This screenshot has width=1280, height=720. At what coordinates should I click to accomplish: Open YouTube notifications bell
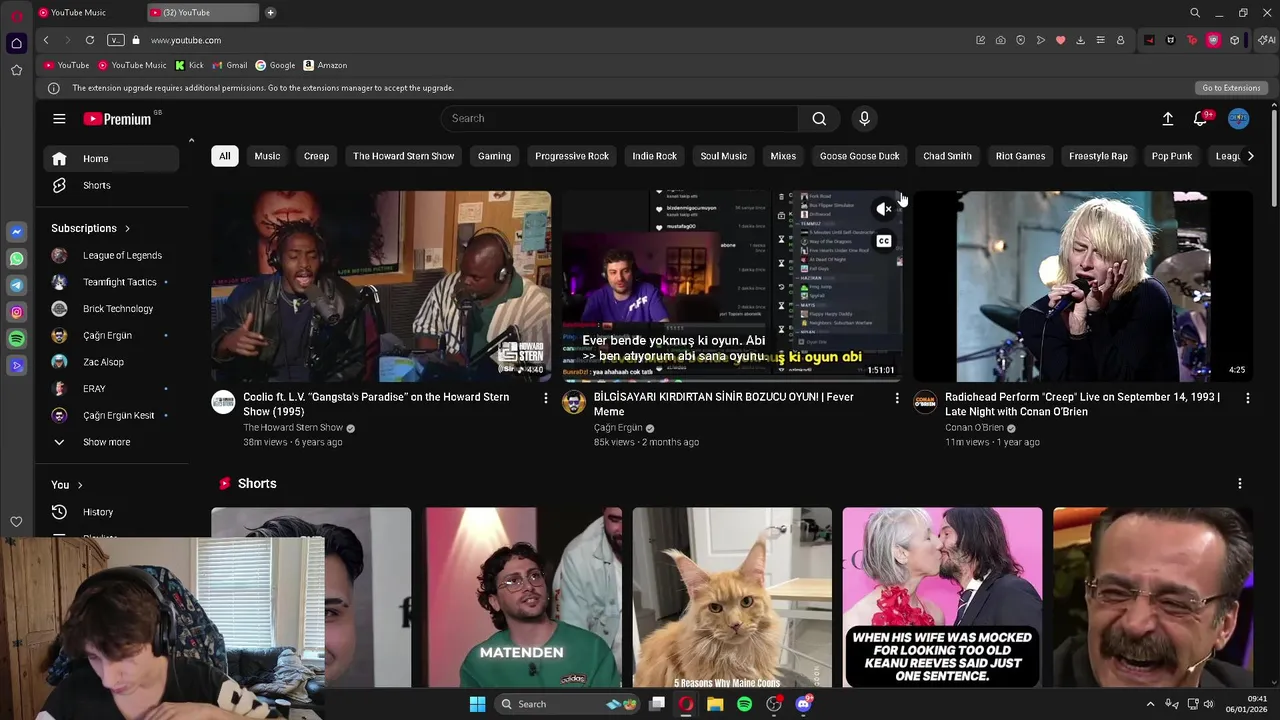tap(1201, 119)
